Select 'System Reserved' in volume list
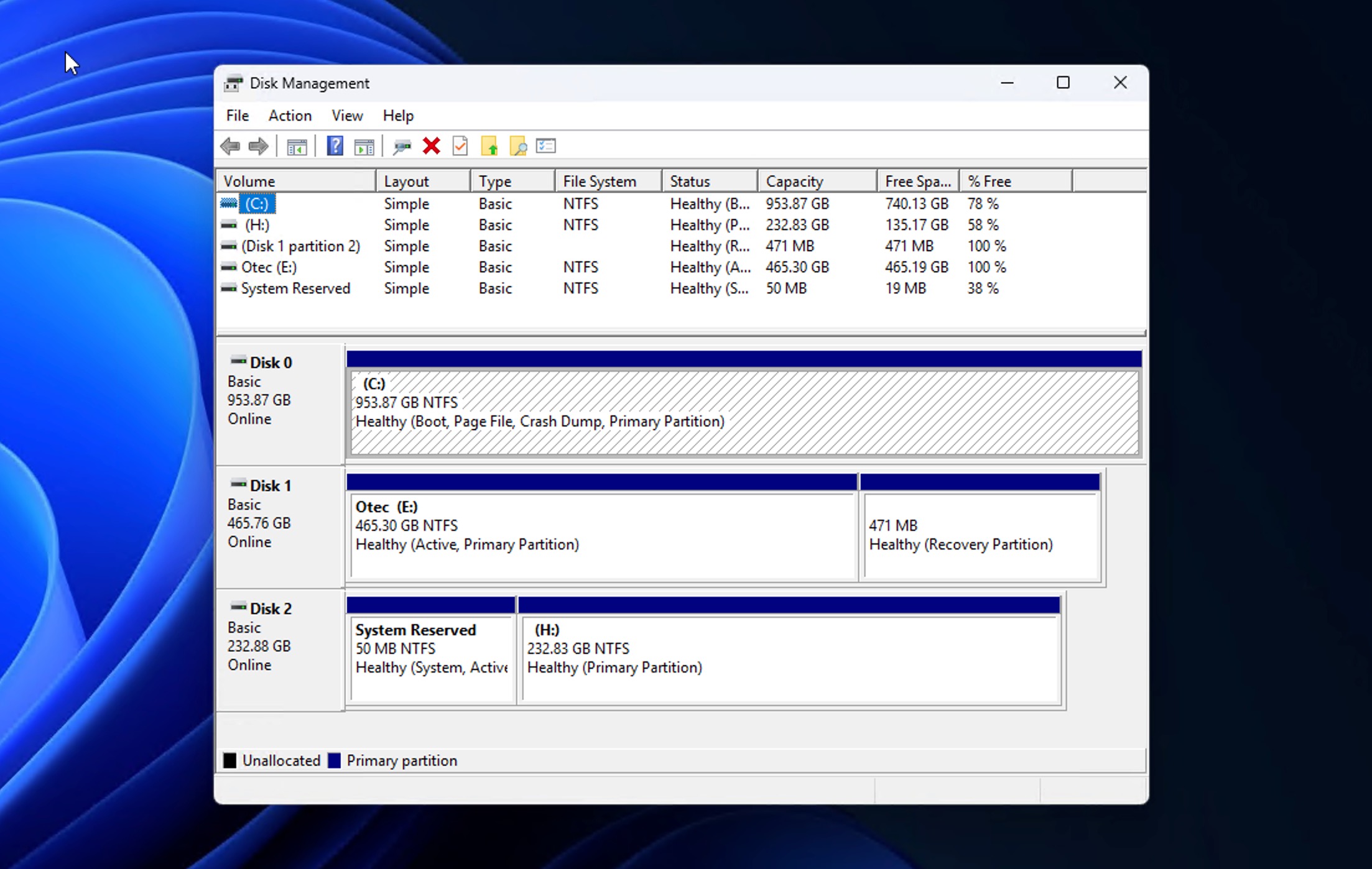This screenshot has height=869, width=1372. coord(295,288)
